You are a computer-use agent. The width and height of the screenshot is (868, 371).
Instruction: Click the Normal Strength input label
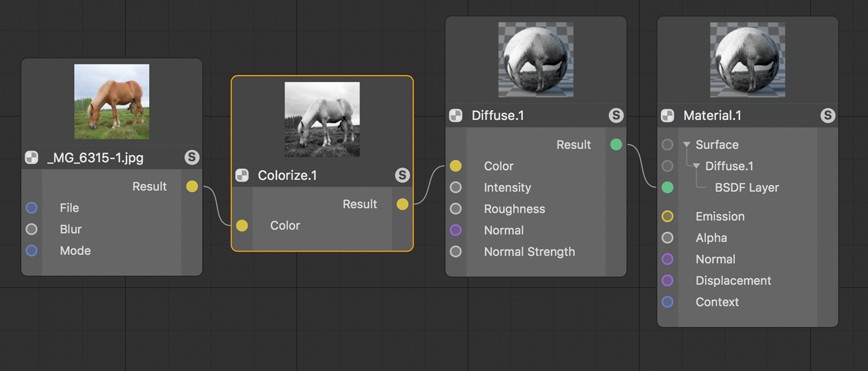tap(529, 252)
